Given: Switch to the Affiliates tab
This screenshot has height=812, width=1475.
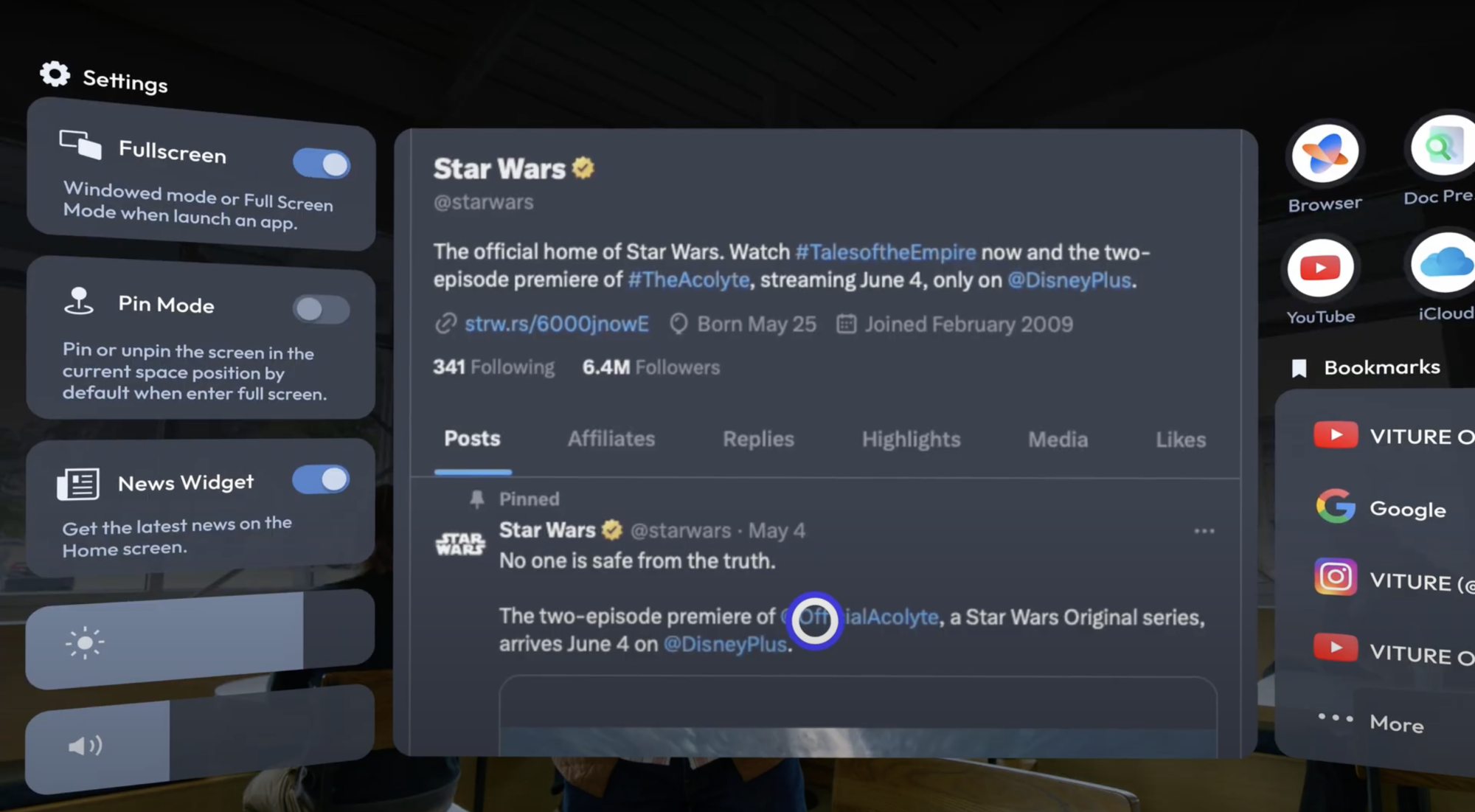Looking at the screenshot, I should (x=611, y=440).
